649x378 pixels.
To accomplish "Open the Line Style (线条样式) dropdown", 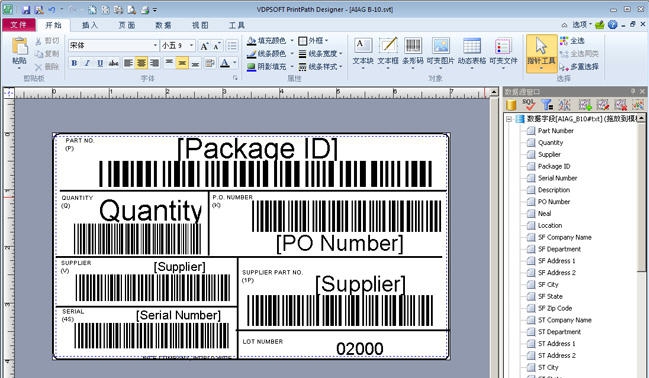I will pos(320,66).
